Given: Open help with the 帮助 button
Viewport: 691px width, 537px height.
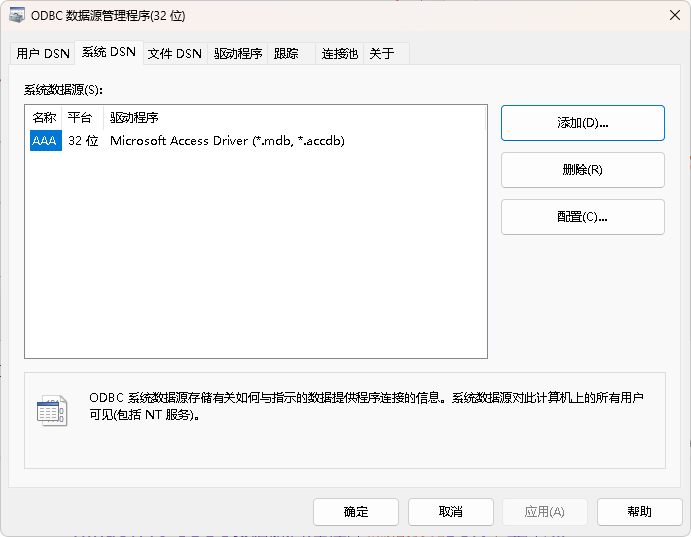Looking at the screenshot, I should point(640,512).
